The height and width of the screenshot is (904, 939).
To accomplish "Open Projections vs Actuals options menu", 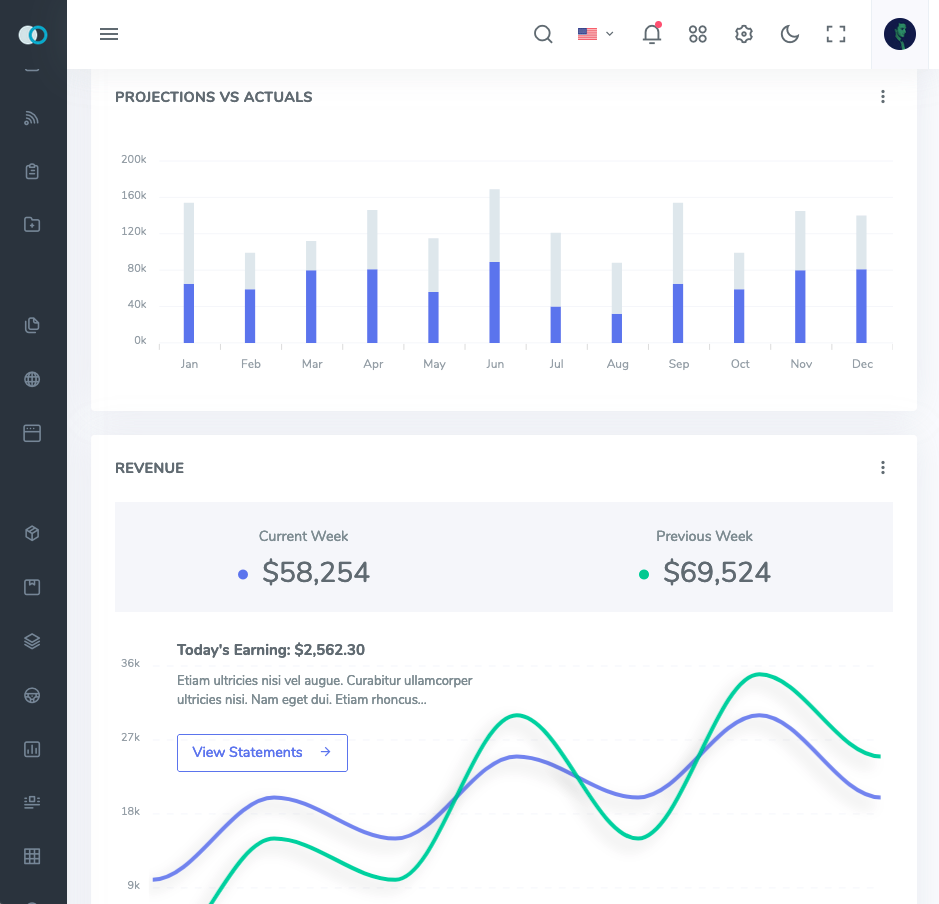I will pos(883,97).
